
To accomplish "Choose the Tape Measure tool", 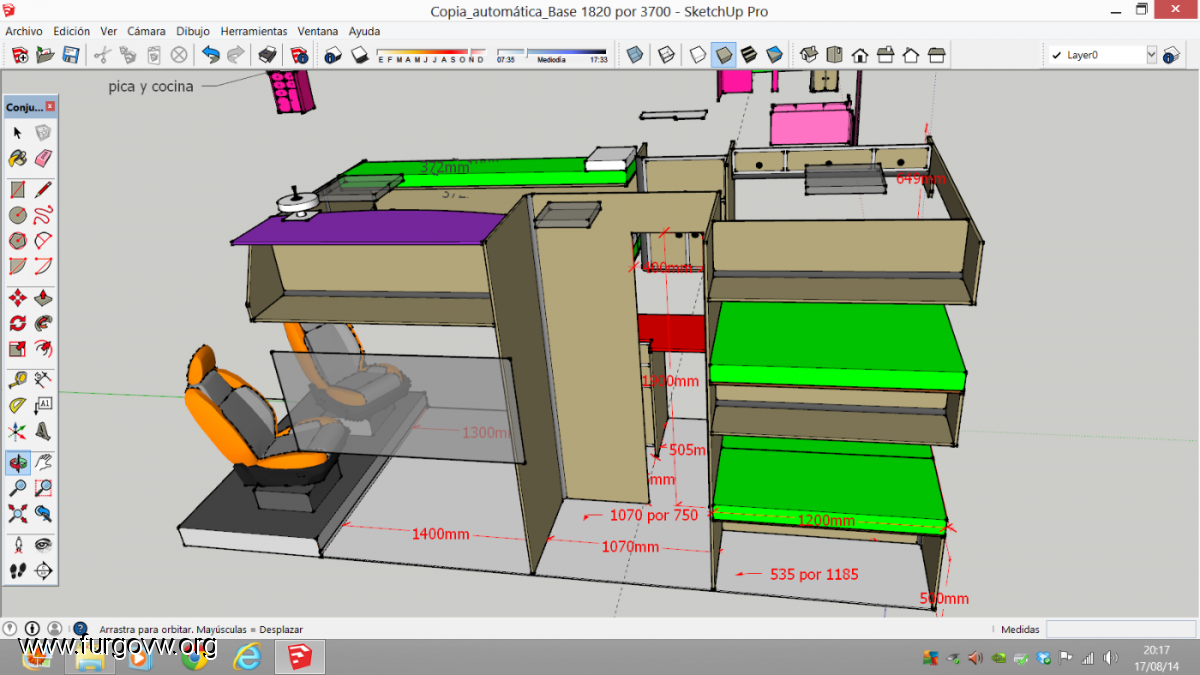I will pos(17,380).
